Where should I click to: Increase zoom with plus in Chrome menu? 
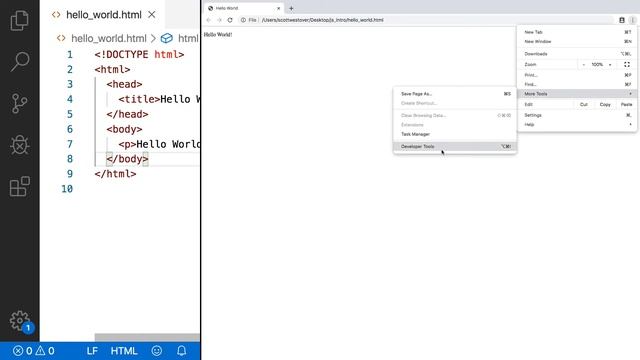(610, 64)
